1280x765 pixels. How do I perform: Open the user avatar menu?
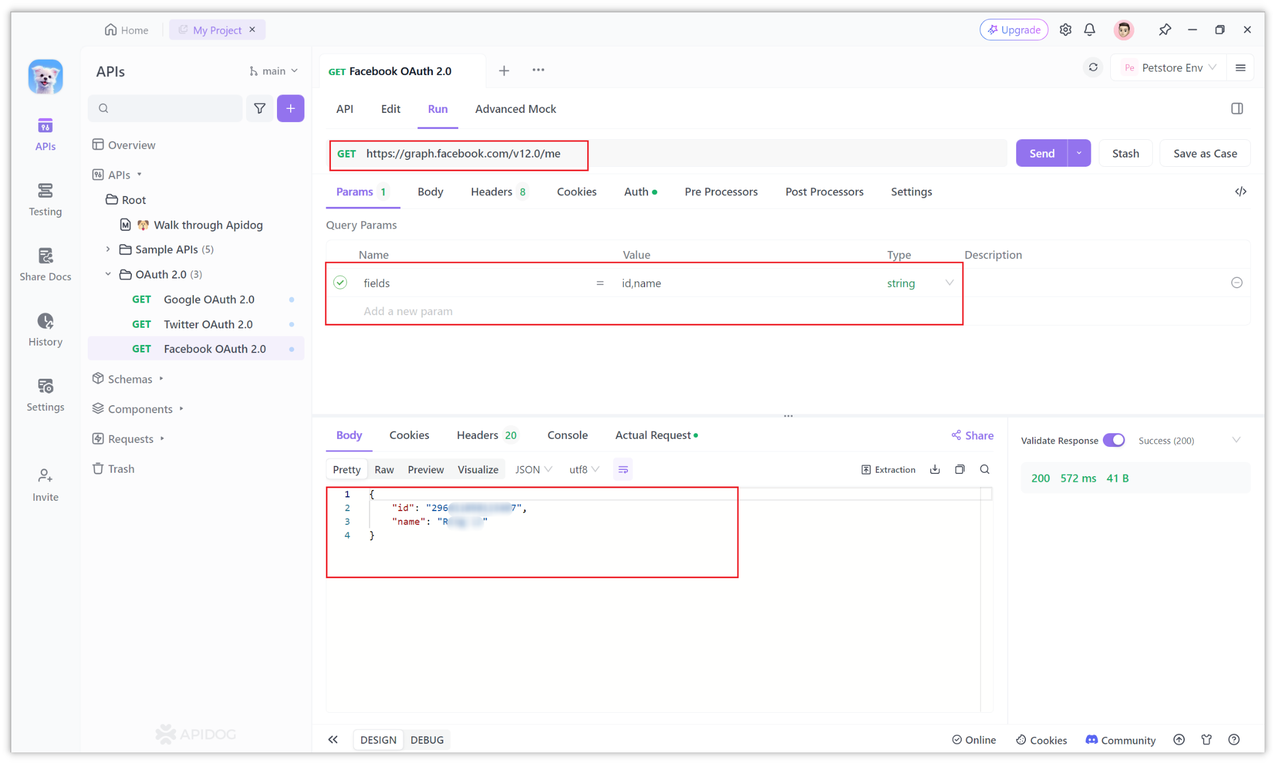(x=1124, y=30)
